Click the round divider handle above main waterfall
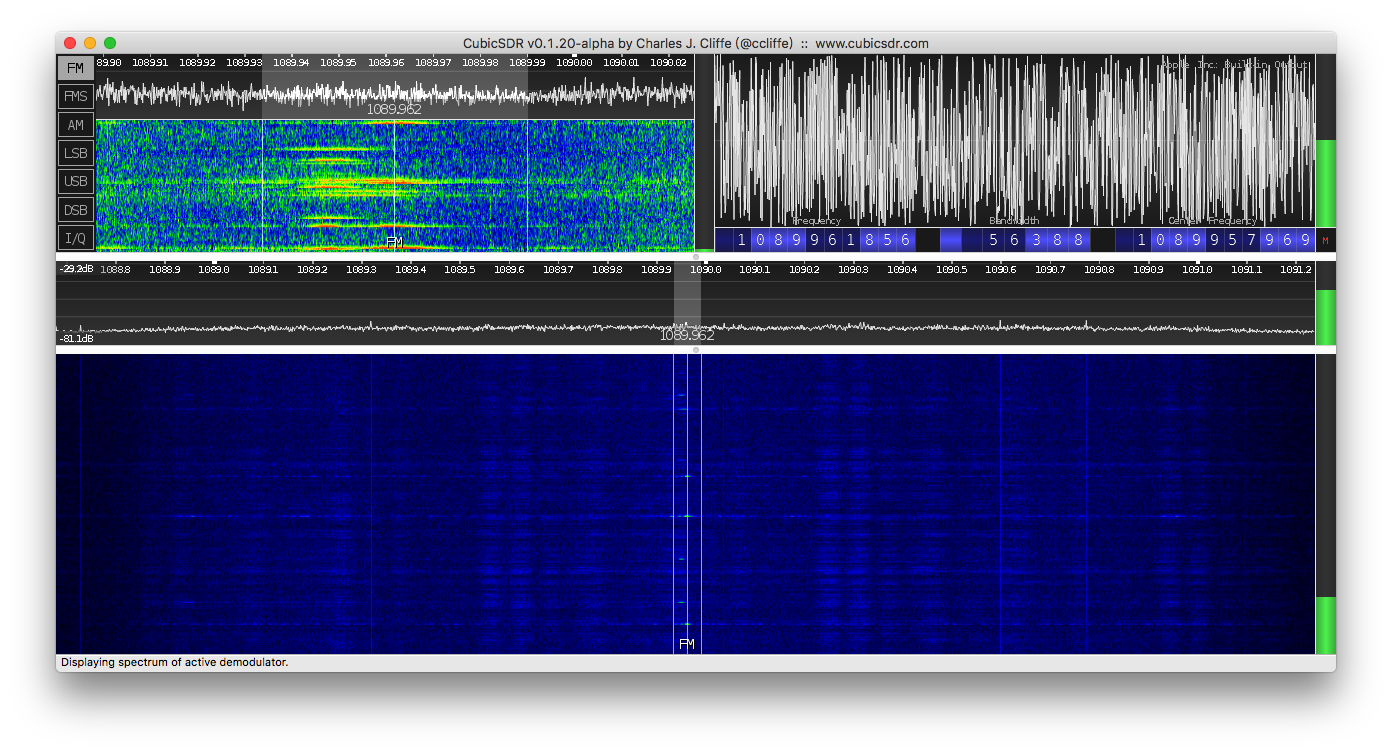Image resolution: width=1392 pixels, height=752 pixels. [696, 350]
